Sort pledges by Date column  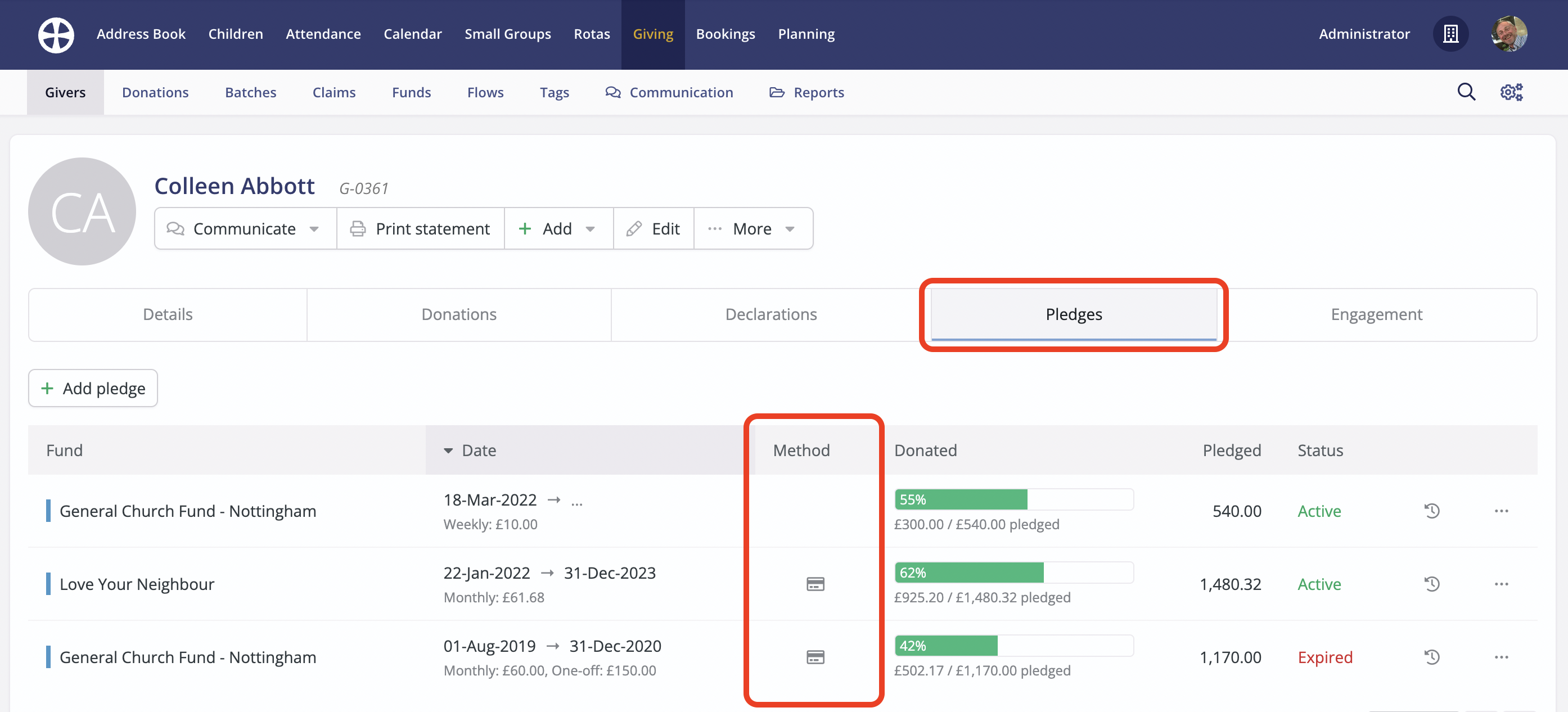click(x=479, y=450)
